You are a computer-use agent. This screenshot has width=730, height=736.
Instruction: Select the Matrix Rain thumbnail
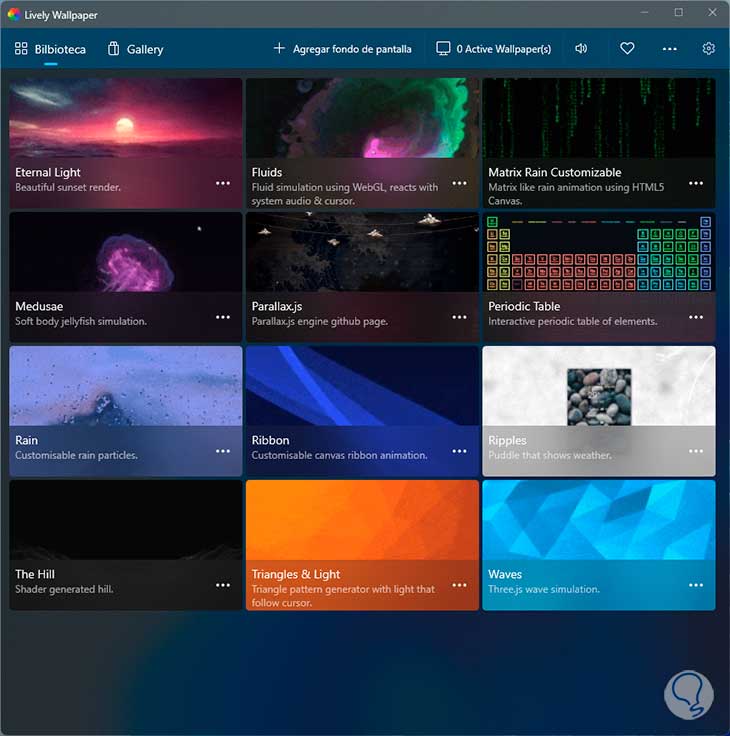[599, 118]
